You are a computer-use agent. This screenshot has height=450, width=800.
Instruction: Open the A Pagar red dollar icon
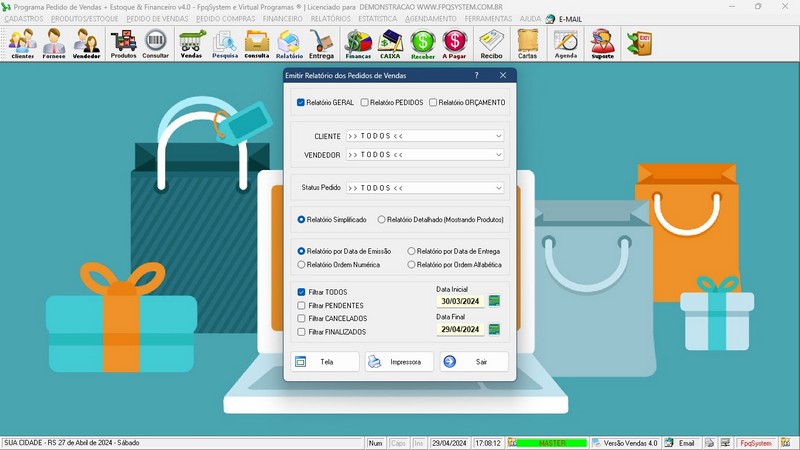click(455, 44)
